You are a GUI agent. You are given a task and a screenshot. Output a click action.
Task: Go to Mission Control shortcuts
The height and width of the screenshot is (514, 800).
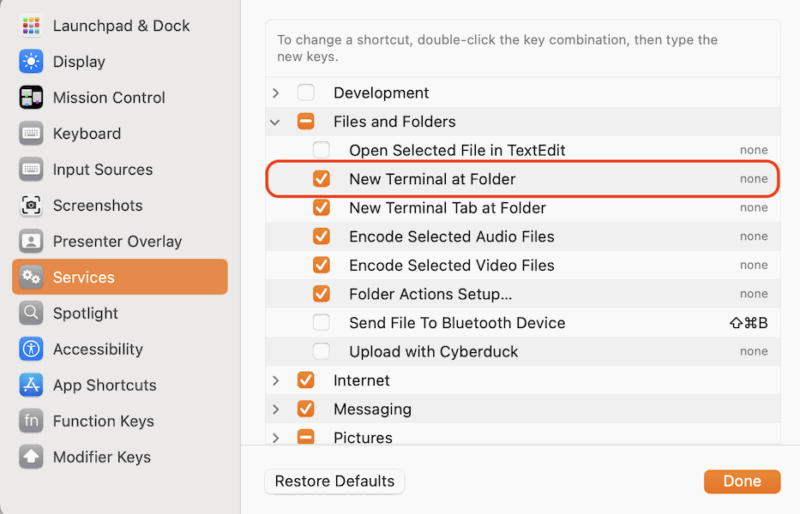120,97
